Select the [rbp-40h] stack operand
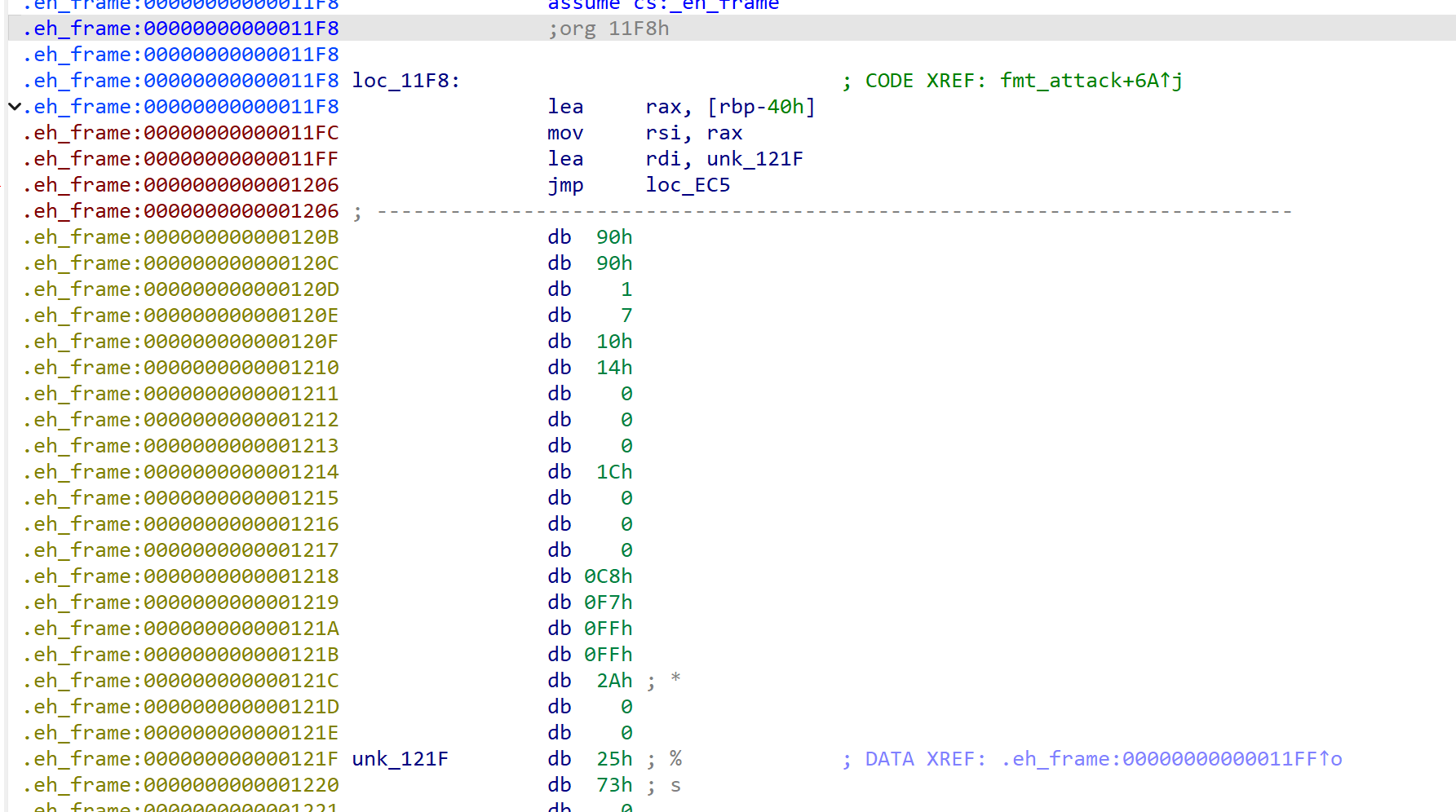The width and height of the screenshot is (1456, 812). [x=760, y=106]
